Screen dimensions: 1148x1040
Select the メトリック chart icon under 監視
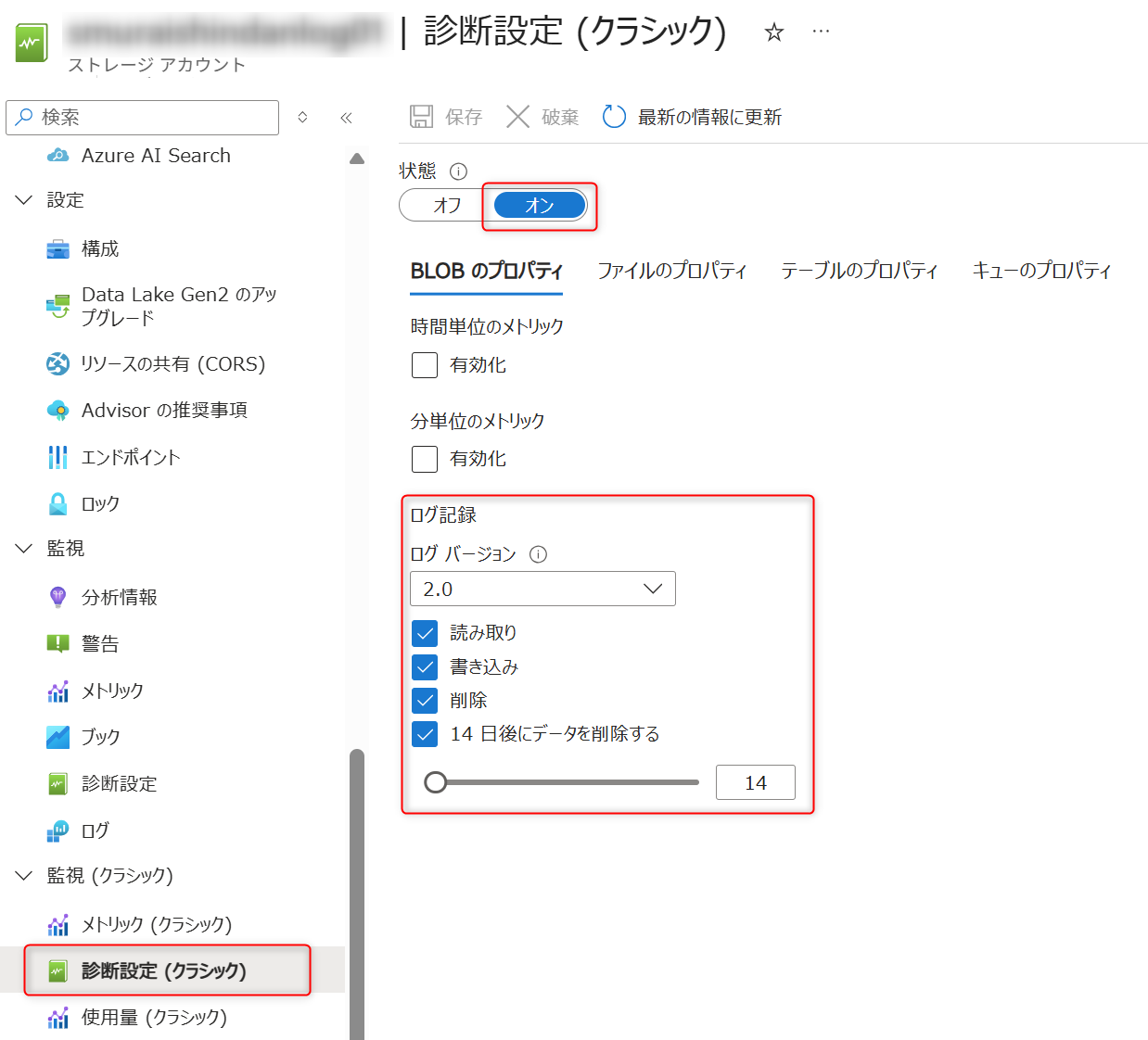click(57, 690)
